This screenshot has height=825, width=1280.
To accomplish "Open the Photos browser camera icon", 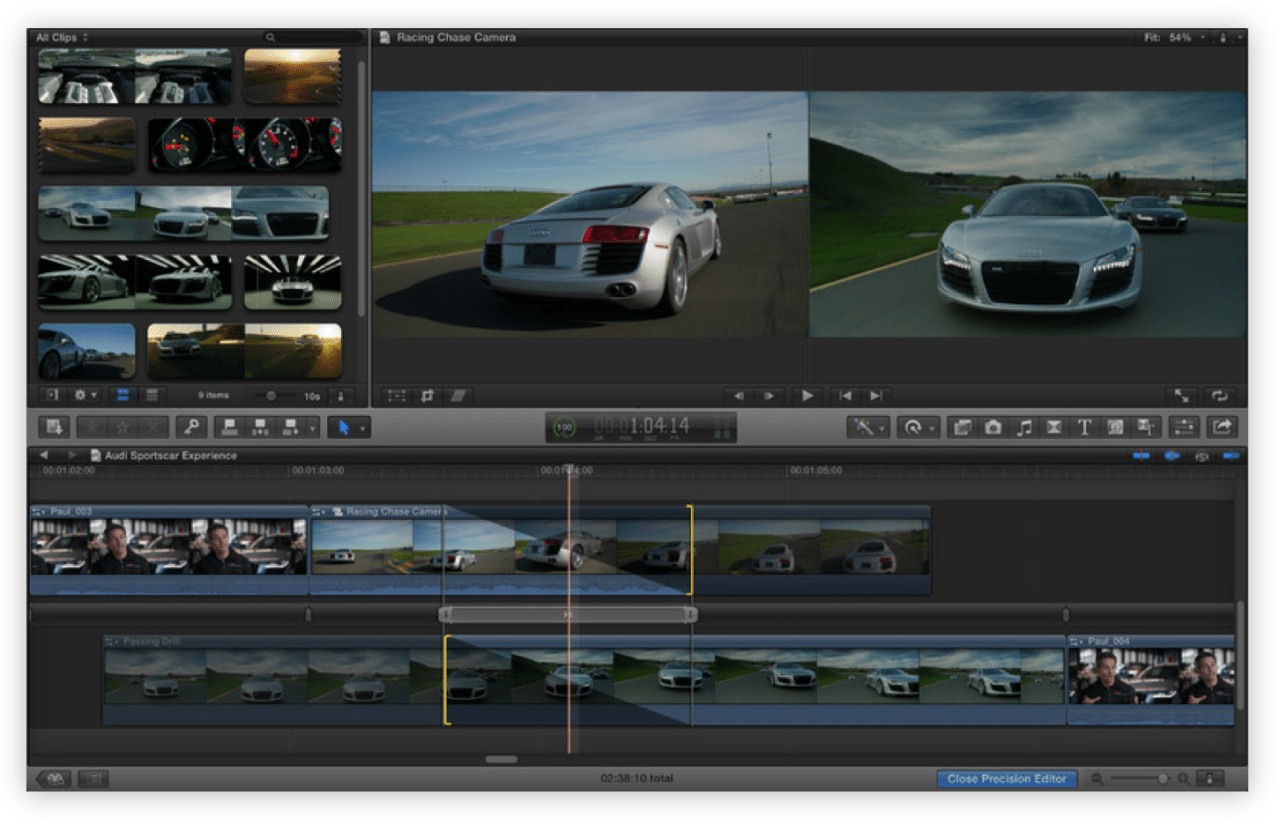I will (993, 427).
